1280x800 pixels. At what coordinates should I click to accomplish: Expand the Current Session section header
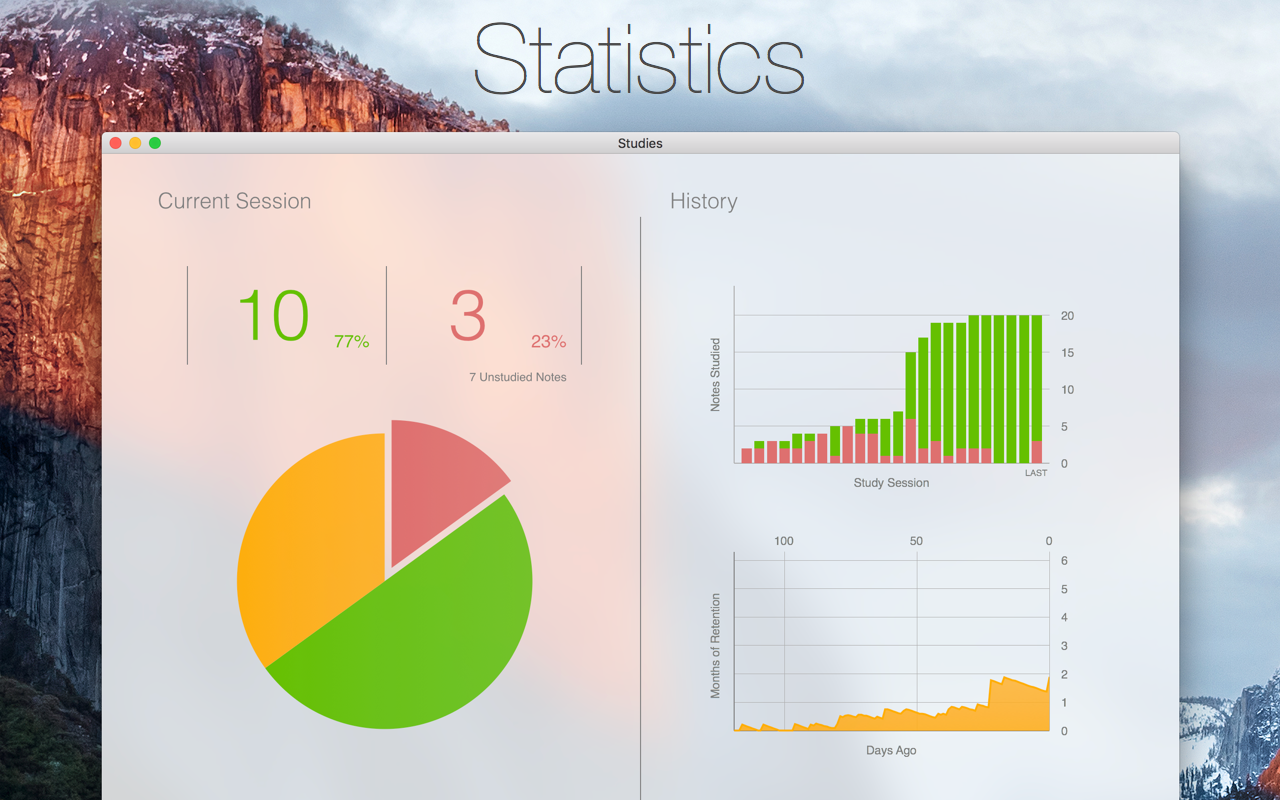click(234, 201)
